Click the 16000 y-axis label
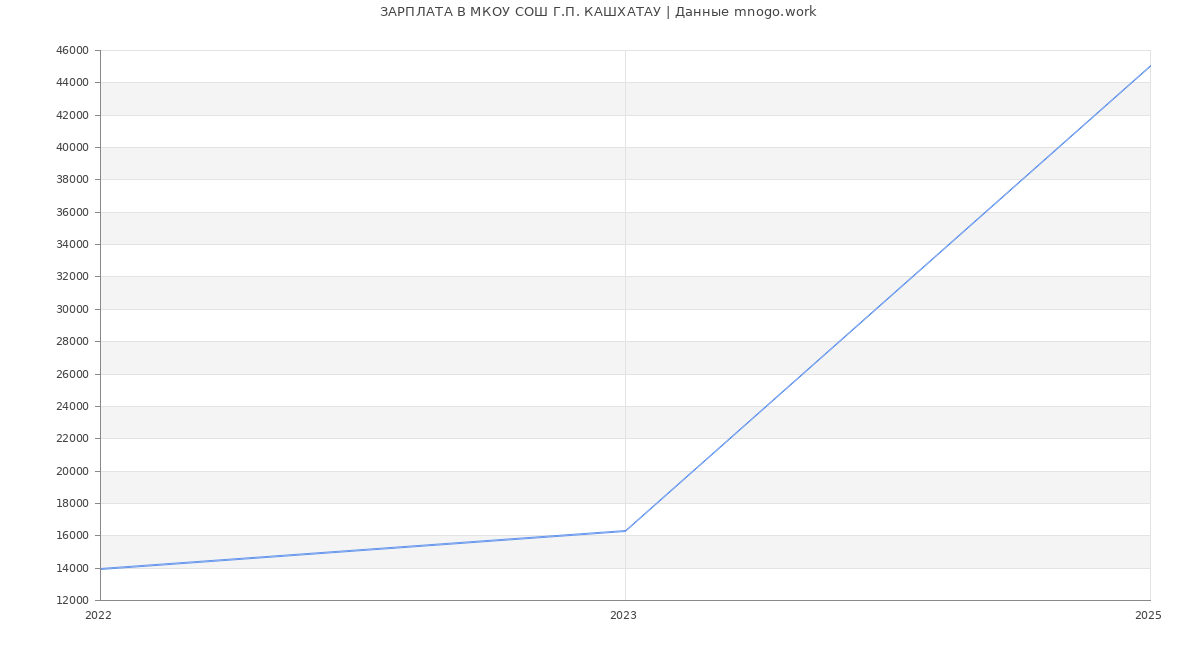Viewport: 1200px width, 650px height. [x=72, y=536]
